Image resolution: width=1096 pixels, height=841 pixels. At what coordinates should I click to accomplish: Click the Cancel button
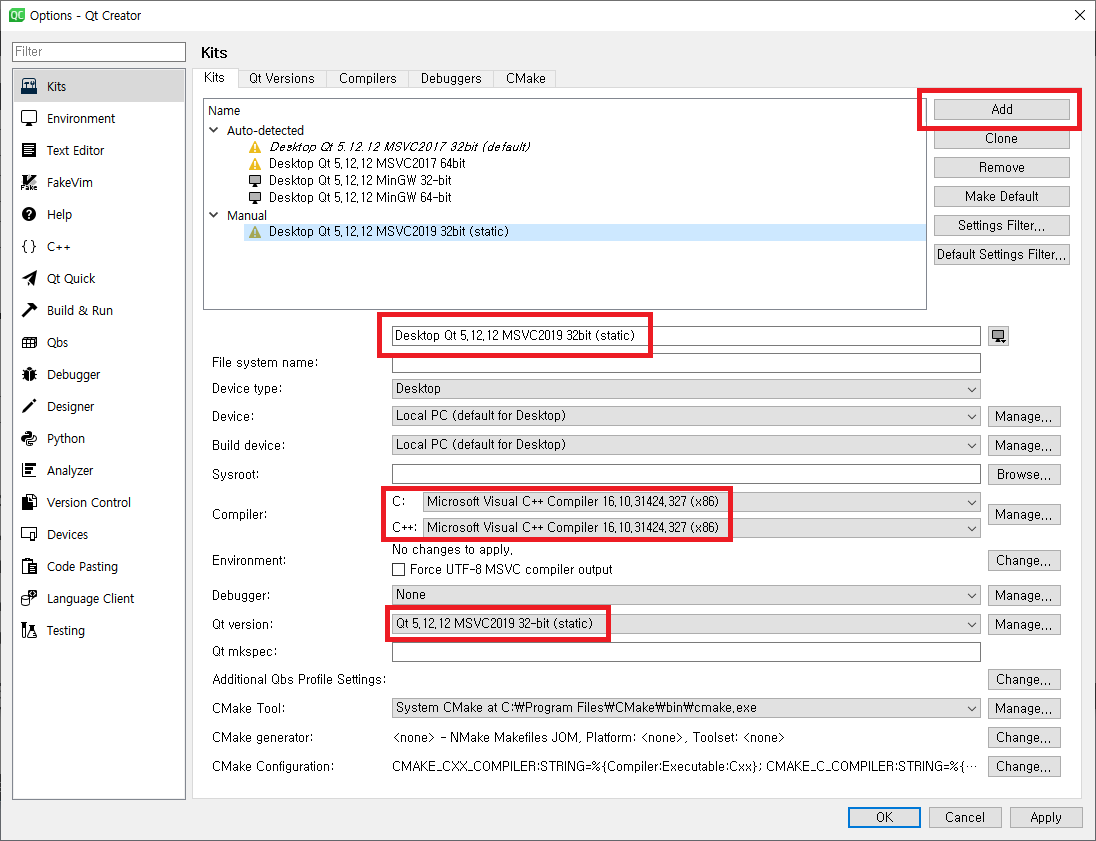coord(965,817)
